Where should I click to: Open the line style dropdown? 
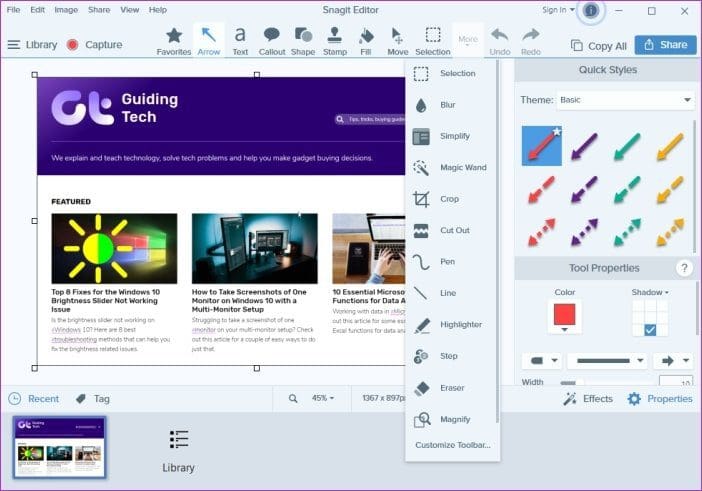[608, 361]
